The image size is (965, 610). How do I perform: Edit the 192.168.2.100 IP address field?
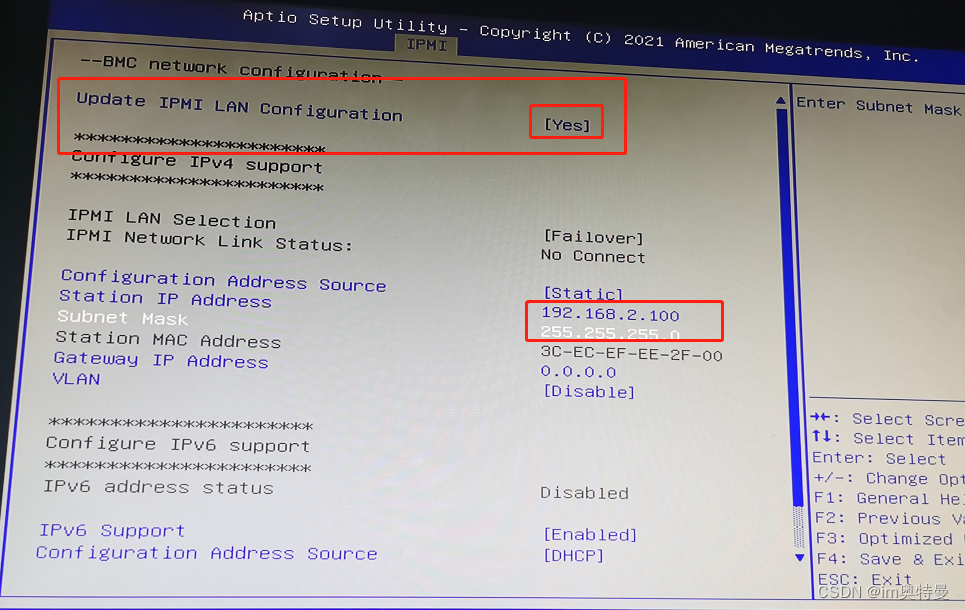[610, 315]
